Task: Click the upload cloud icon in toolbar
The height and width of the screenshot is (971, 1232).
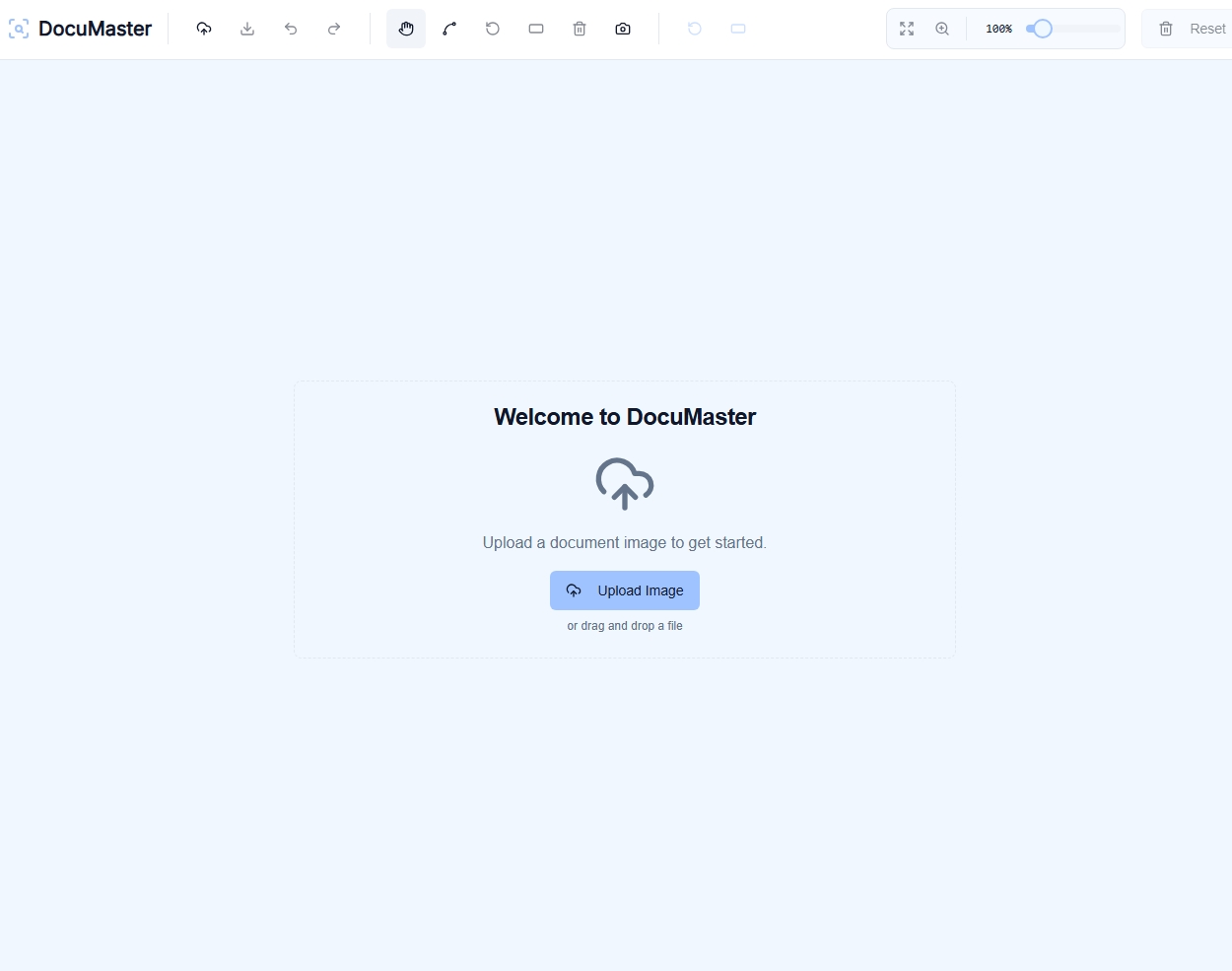Action: coord(204,29)
